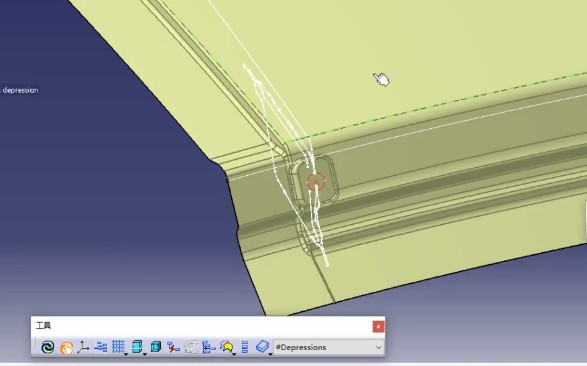Viewport: 587px width, 366px height.
Task: Select the teal 3D box icon
Action: [155, 347]
